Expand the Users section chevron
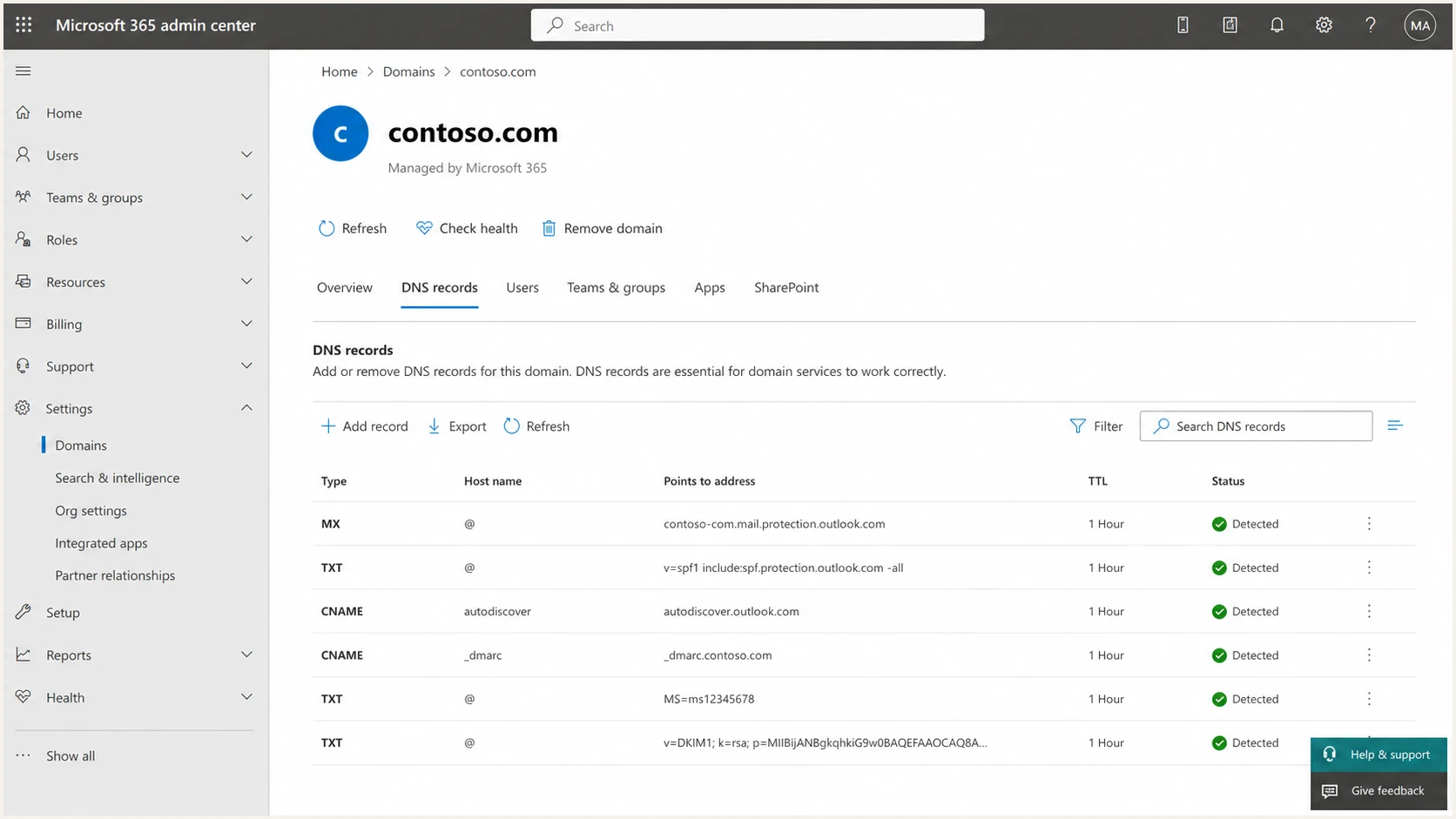This screenshot has height=819, width=1456. click(246, 154)
